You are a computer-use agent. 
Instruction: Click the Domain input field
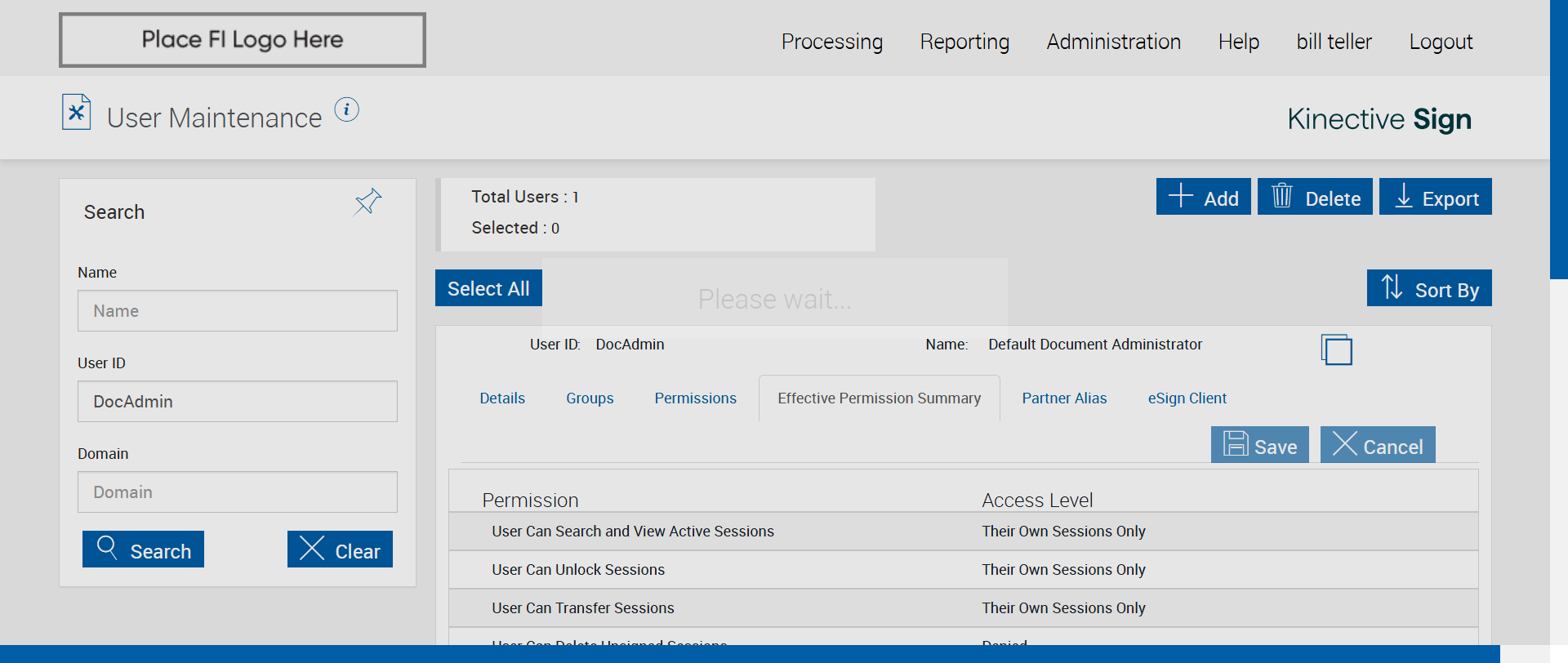[x=237, y=492]
